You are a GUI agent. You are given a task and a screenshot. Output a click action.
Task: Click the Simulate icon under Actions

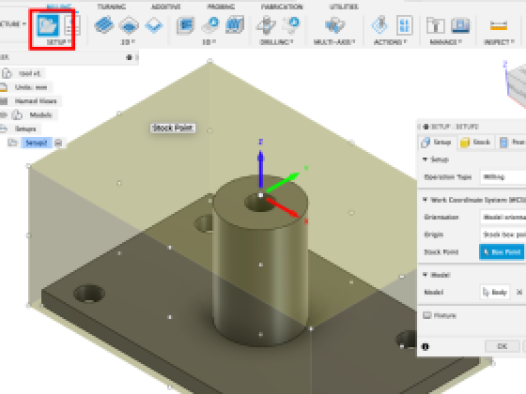coord(380,25)
